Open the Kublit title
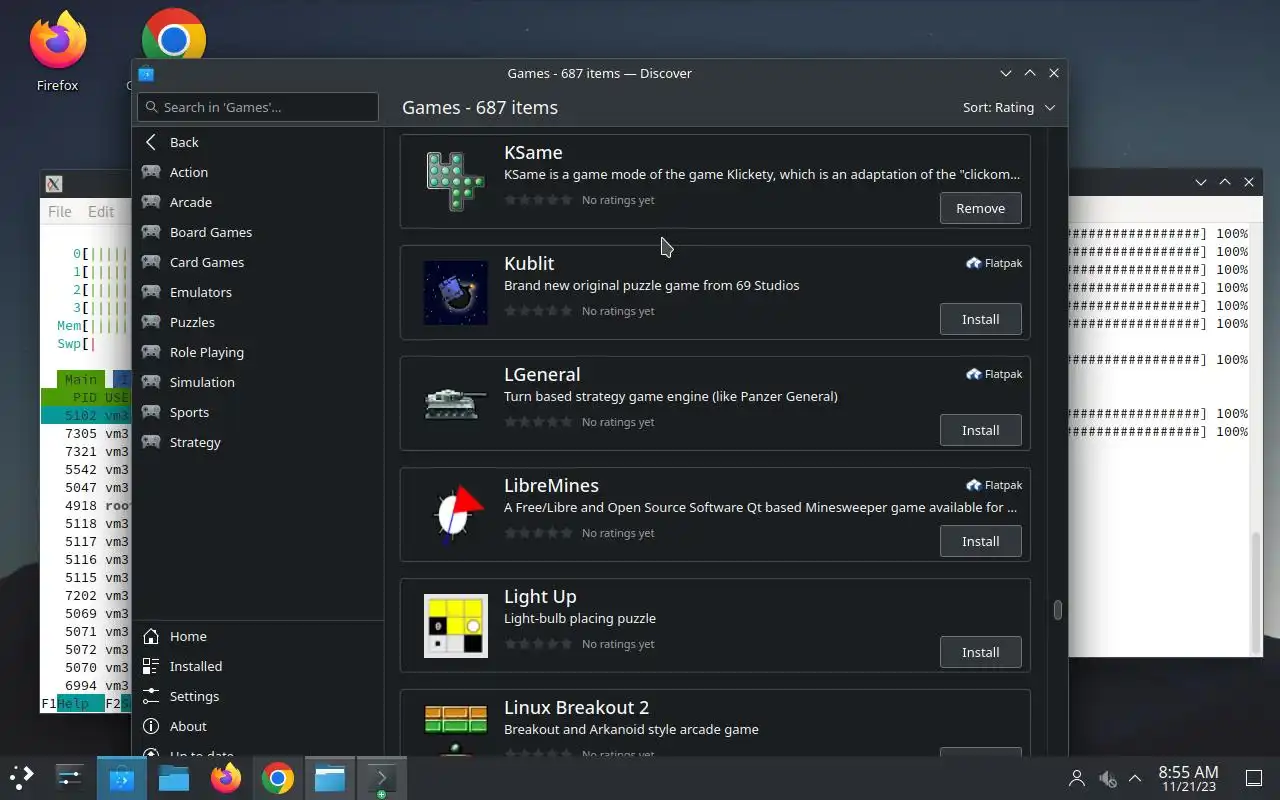This screenshot has height=800, width=1280. pyautogui.click(x=529, y=263)
